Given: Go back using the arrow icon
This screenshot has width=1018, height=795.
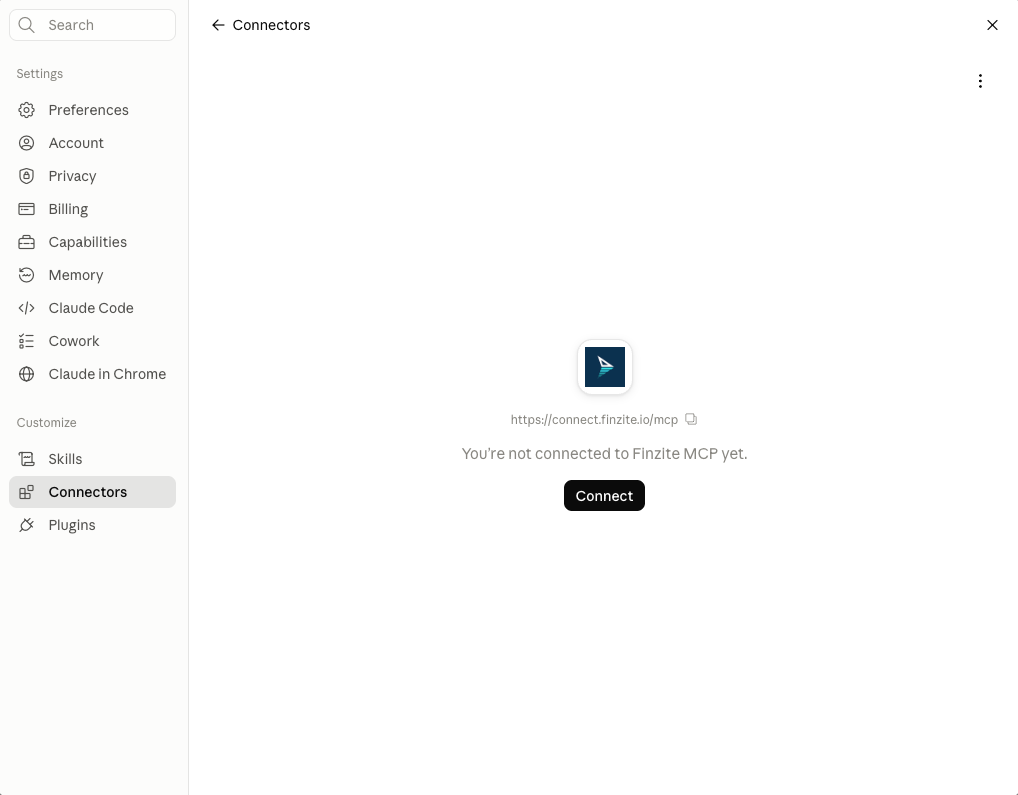Looking at the screenshot, I should (x=218, y=25).
